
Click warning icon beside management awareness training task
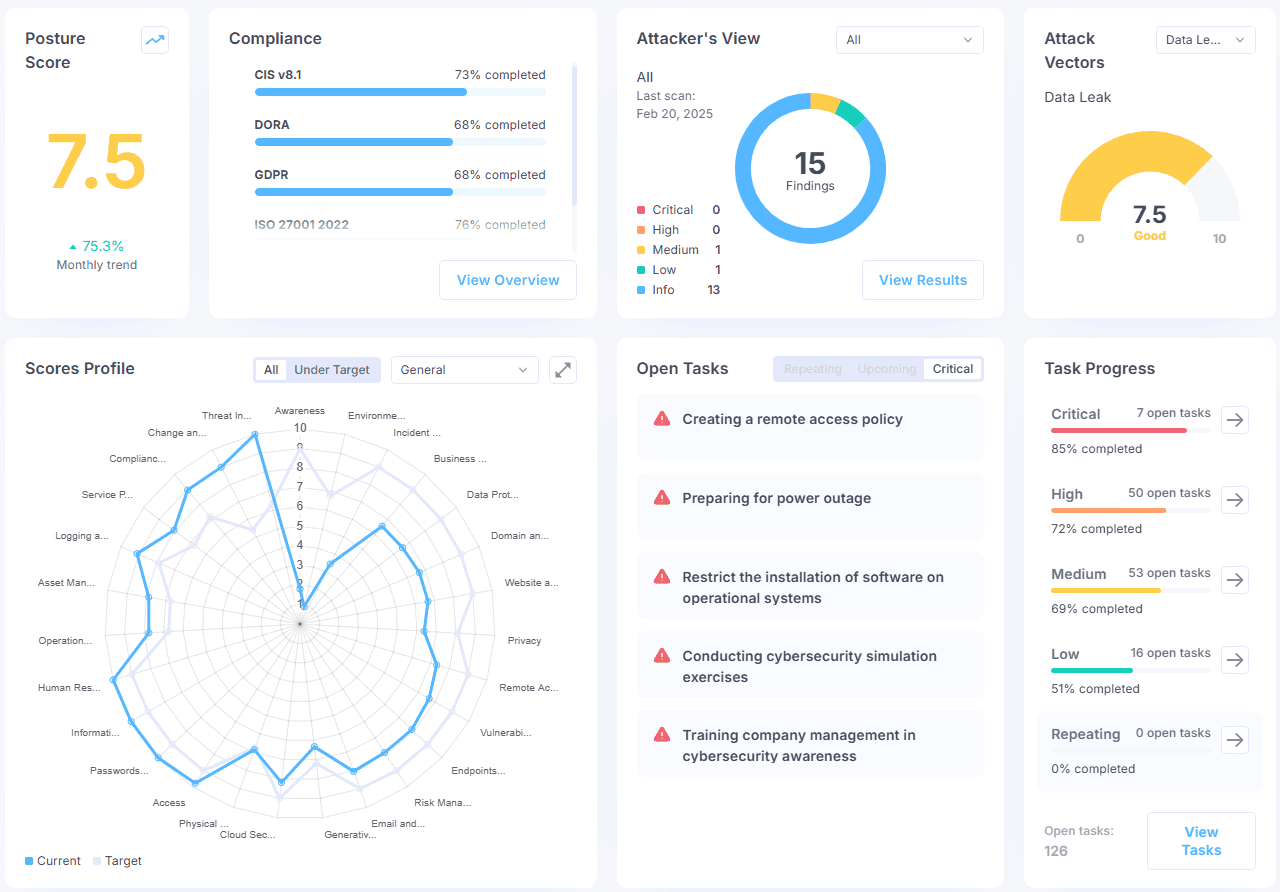click(661, 735)
